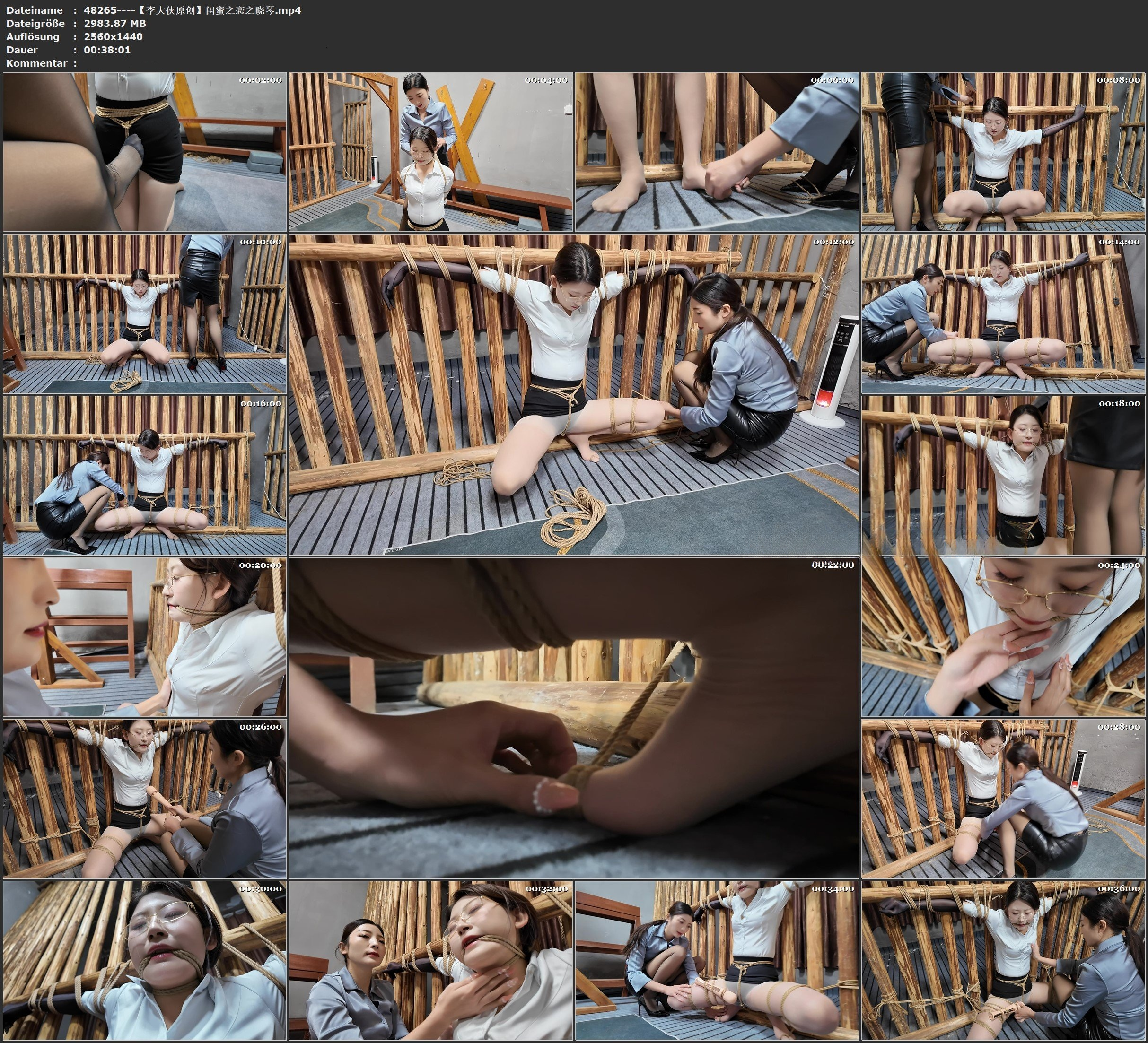1148x1043 pixels.
Task: Click the 00:36:00 timestamp label
Action: coord(1118,889)
